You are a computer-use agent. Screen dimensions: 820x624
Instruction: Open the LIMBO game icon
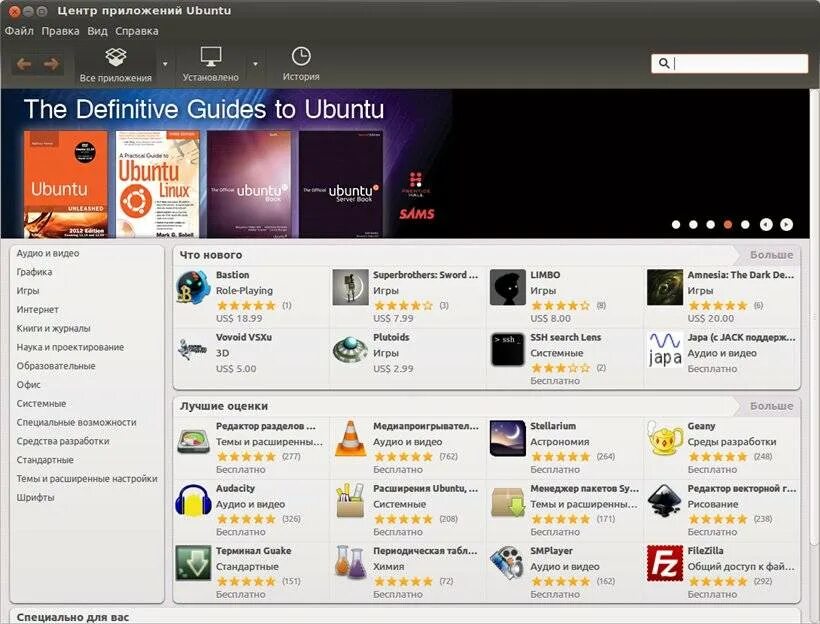click(x=508, y=288)
